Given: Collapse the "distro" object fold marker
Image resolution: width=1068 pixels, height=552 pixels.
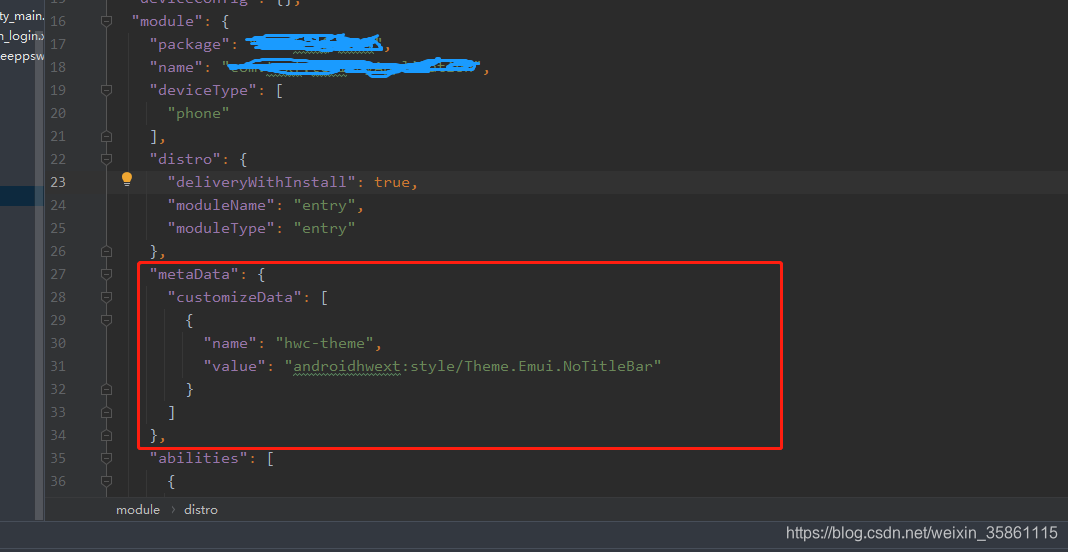Looking at the screenshot, I should coord(106,159).
